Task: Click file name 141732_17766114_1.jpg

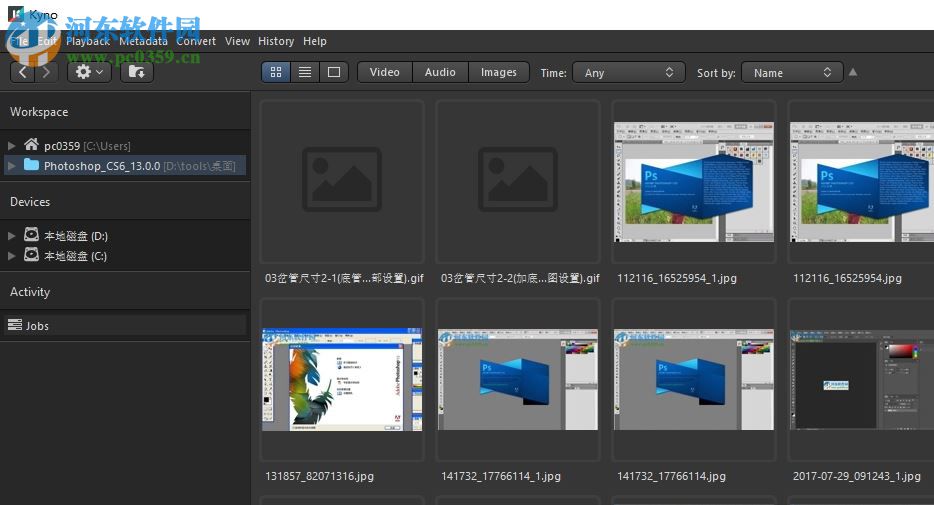Action: (501, 476)
